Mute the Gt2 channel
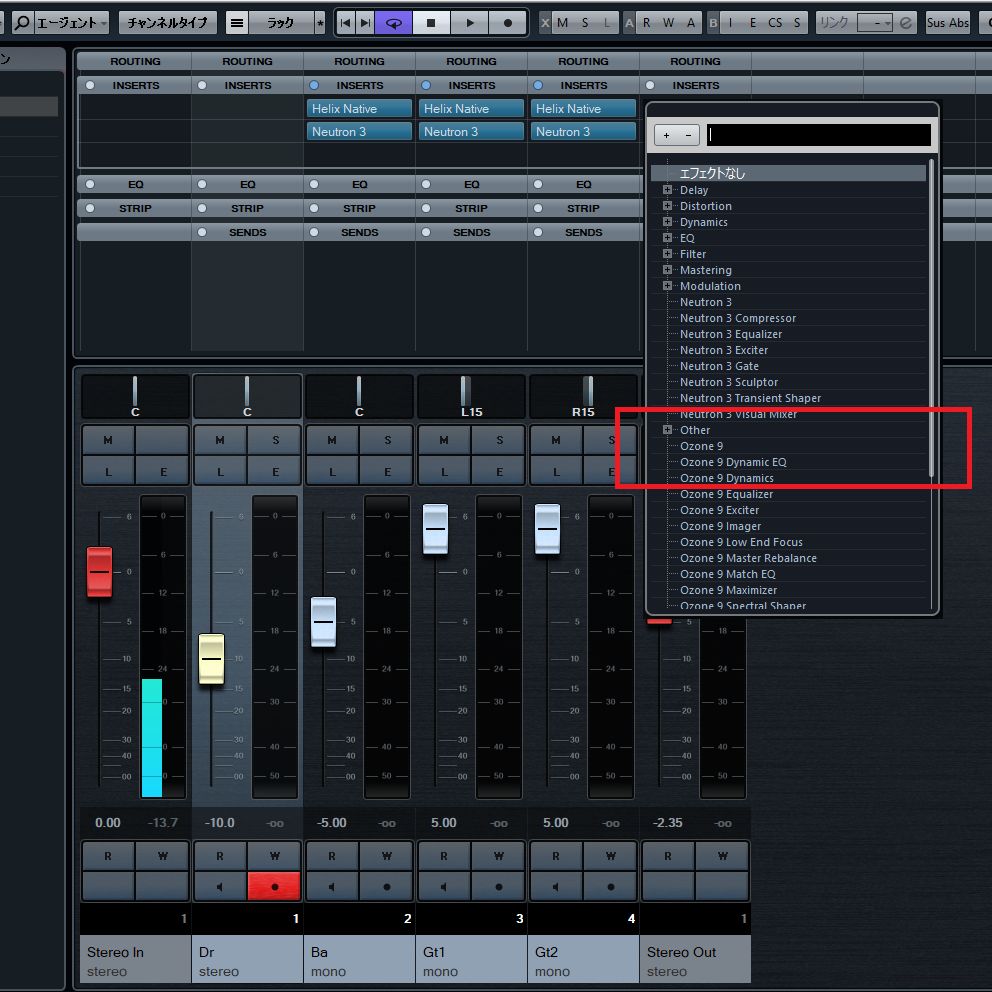The height and width of the screenshot is (992, 992). click(x=555, y=440)
